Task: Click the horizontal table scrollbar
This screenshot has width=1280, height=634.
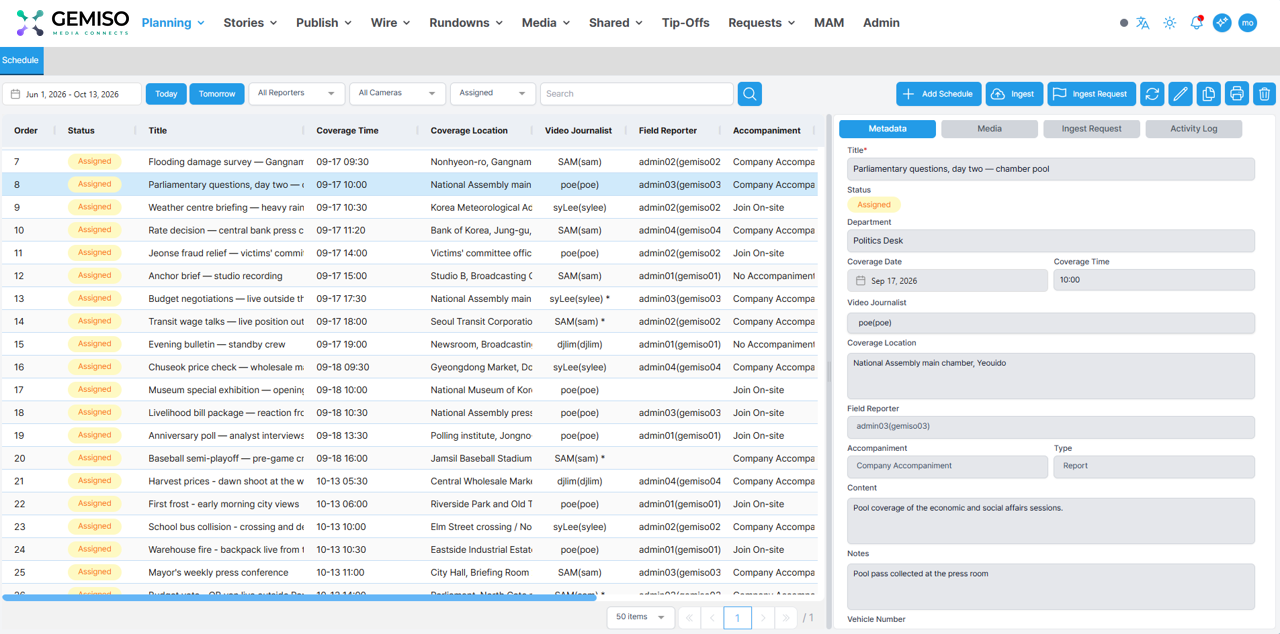Action: tap(300, 598)
